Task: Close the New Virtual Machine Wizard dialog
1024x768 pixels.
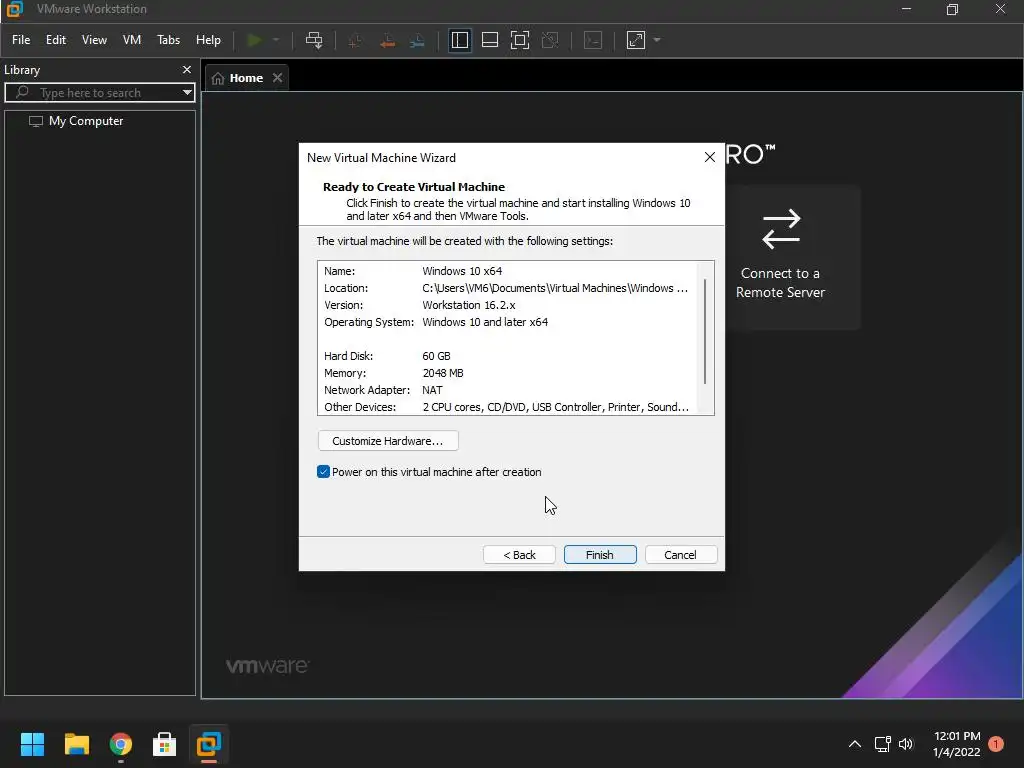Action: click(x=710, y=157)
